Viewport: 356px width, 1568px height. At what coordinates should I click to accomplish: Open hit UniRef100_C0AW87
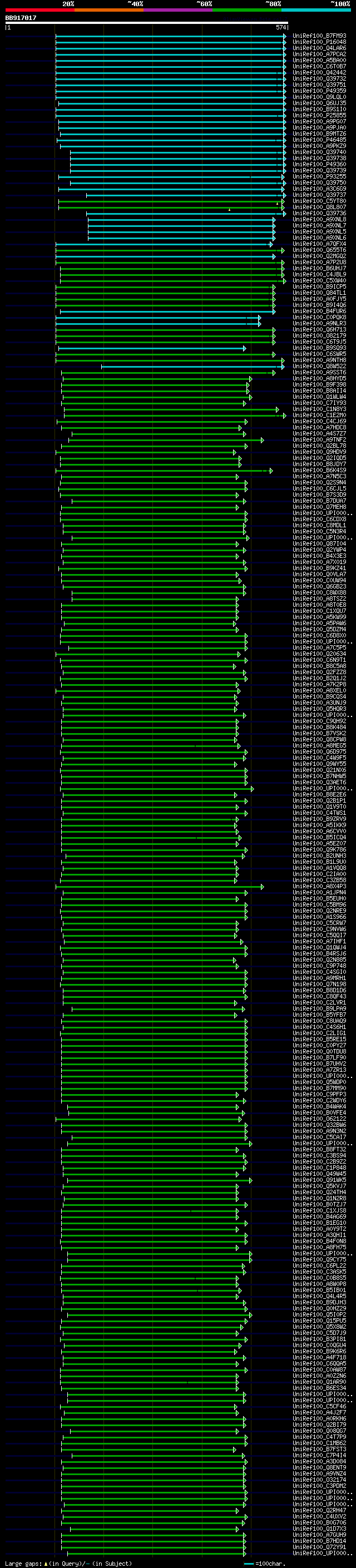(x=319, y=1369)
